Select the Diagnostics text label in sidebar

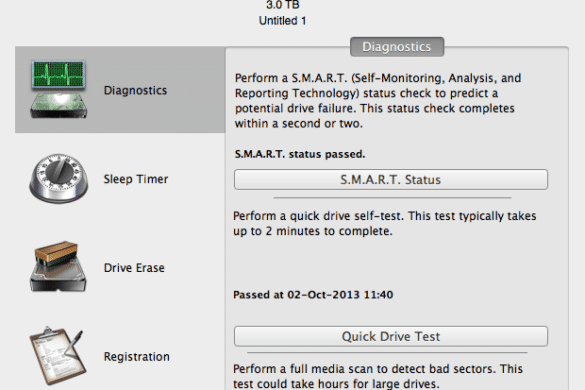135,91
